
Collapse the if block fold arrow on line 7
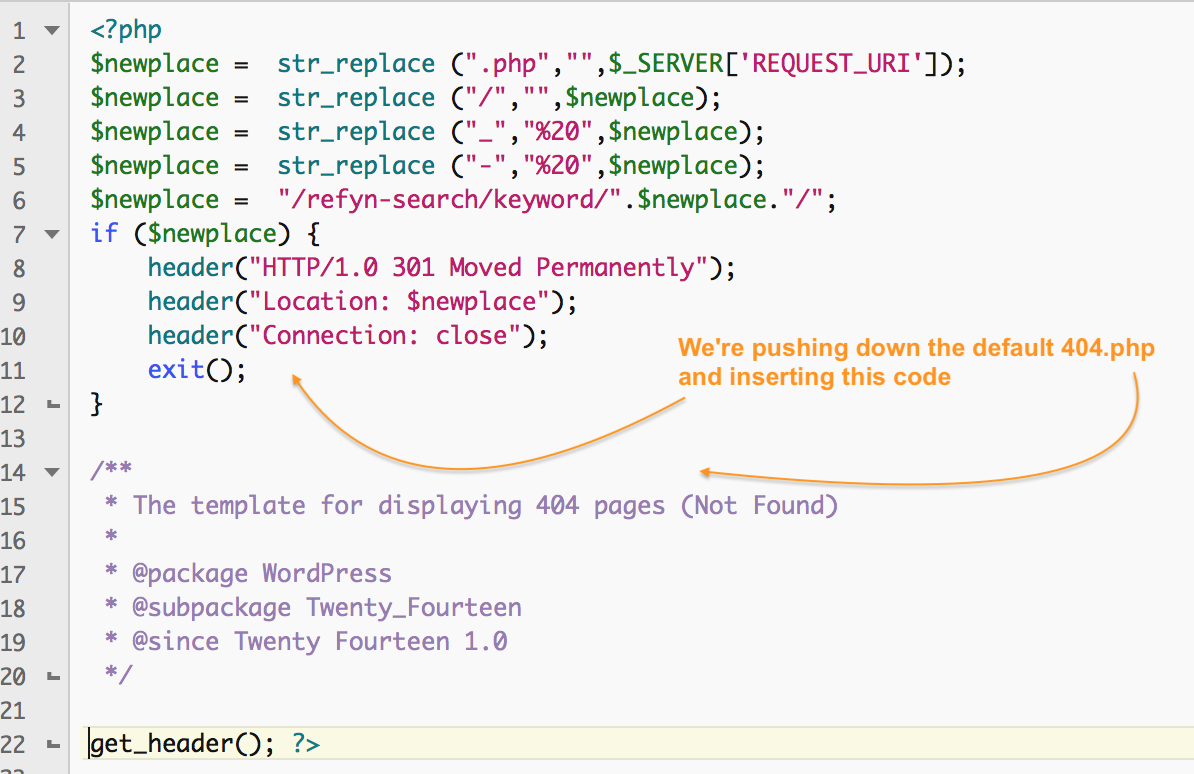(x=52, y=234)
